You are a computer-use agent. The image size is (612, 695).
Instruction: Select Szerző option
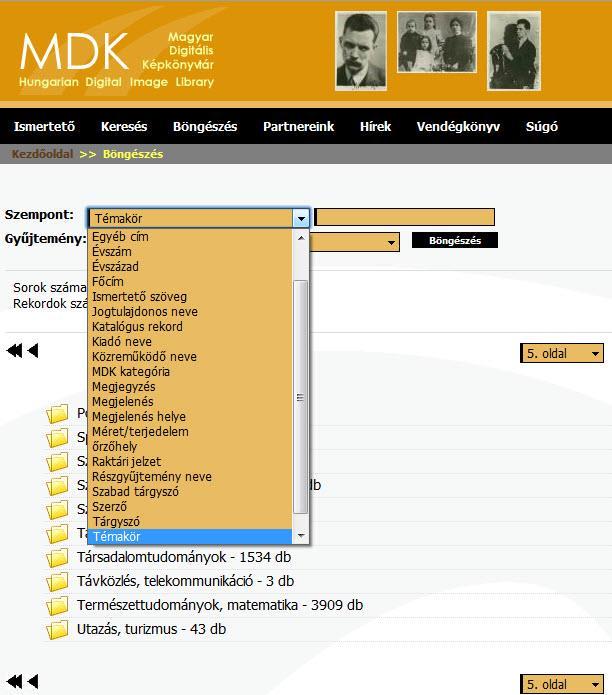pos(190,507)
